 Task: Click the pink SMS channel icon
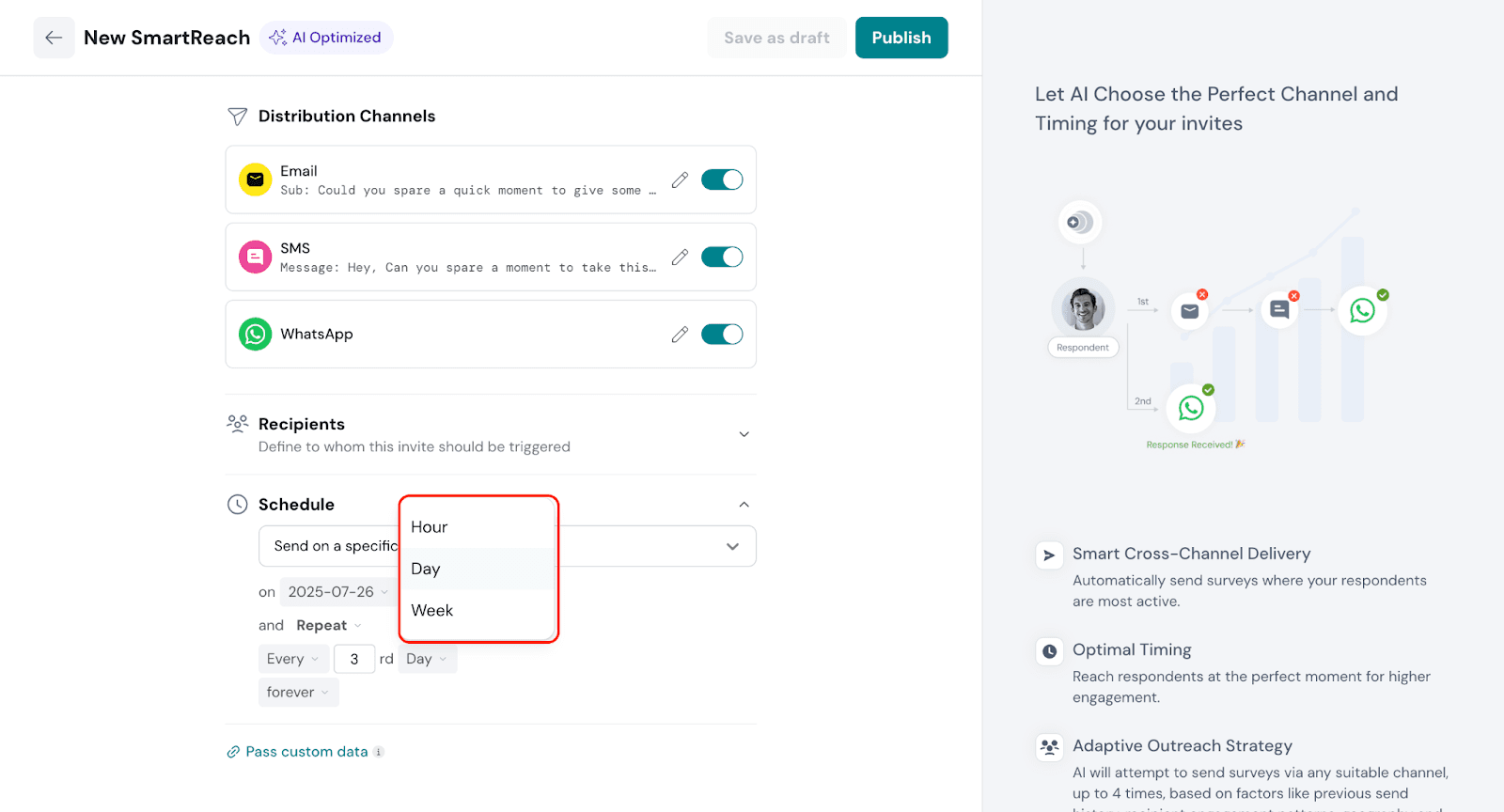coord(255,257)
